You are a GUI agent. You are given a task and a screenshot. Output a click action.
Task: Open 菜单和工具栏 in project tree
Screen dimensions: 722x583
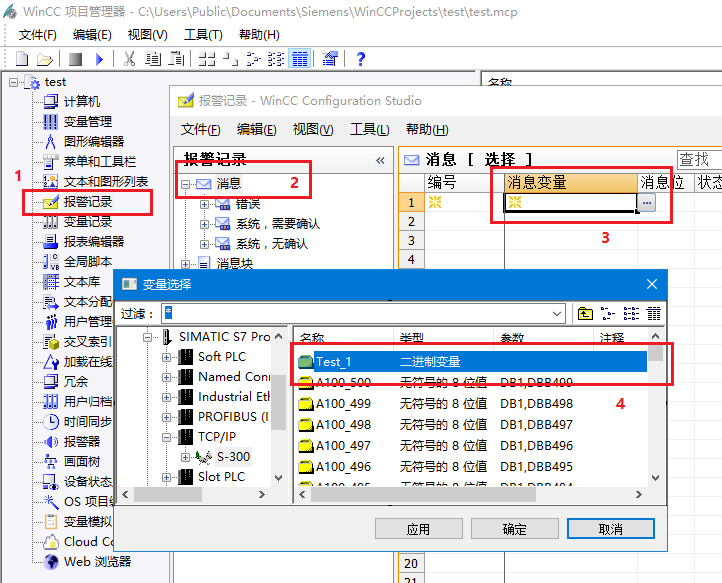(99, 162)
